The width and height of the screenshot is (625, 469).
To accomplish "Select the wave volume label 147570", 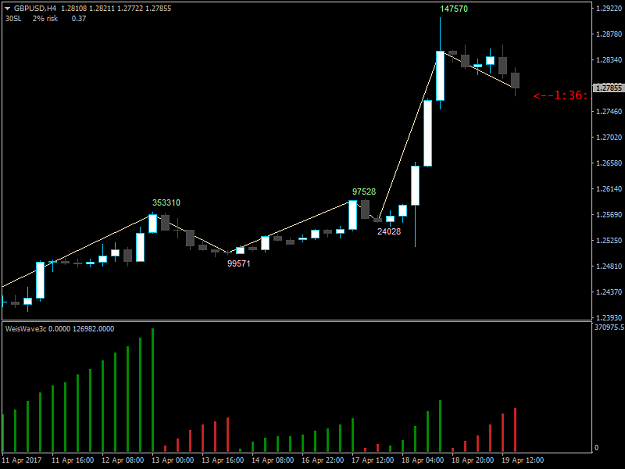I will 454,9.
